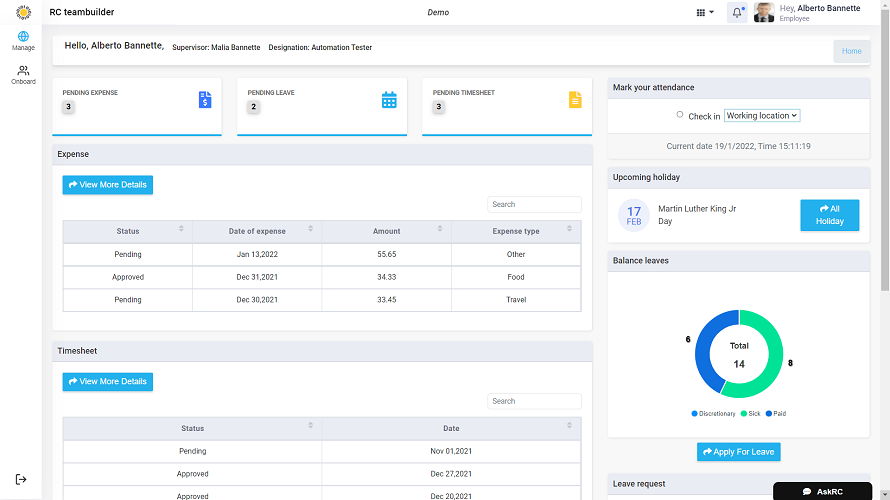Click the logout icon at sidebar bottom
Screen dimensions: 890x500
pyautogui.click(x=22, y=479)
